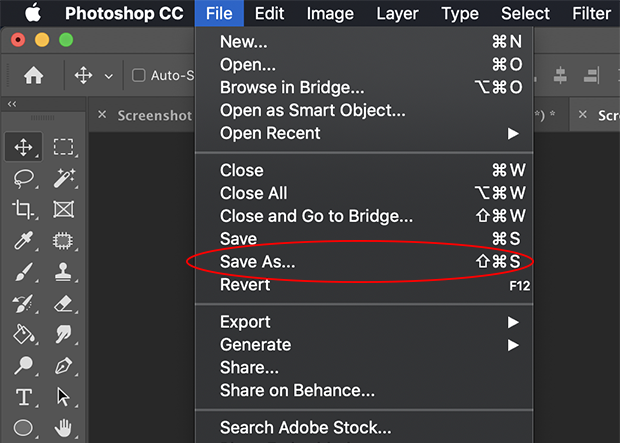Image resolution: width=620 pixels, height=443 pixels.
Task: Pick the Eyedropper tool
Action: [23, 240]
